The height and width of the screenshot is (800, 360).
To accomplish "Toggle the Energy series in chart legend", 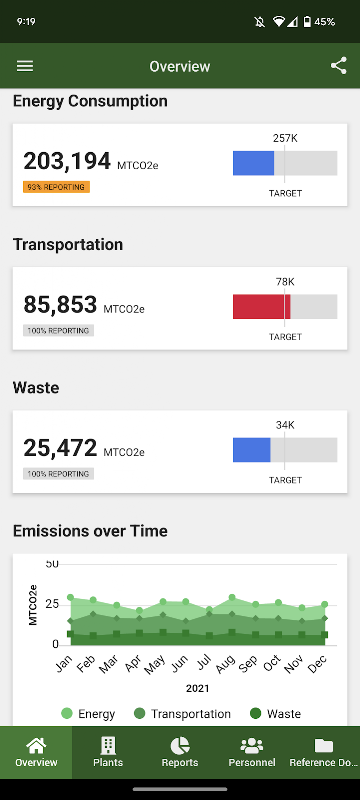I will 88,714.
